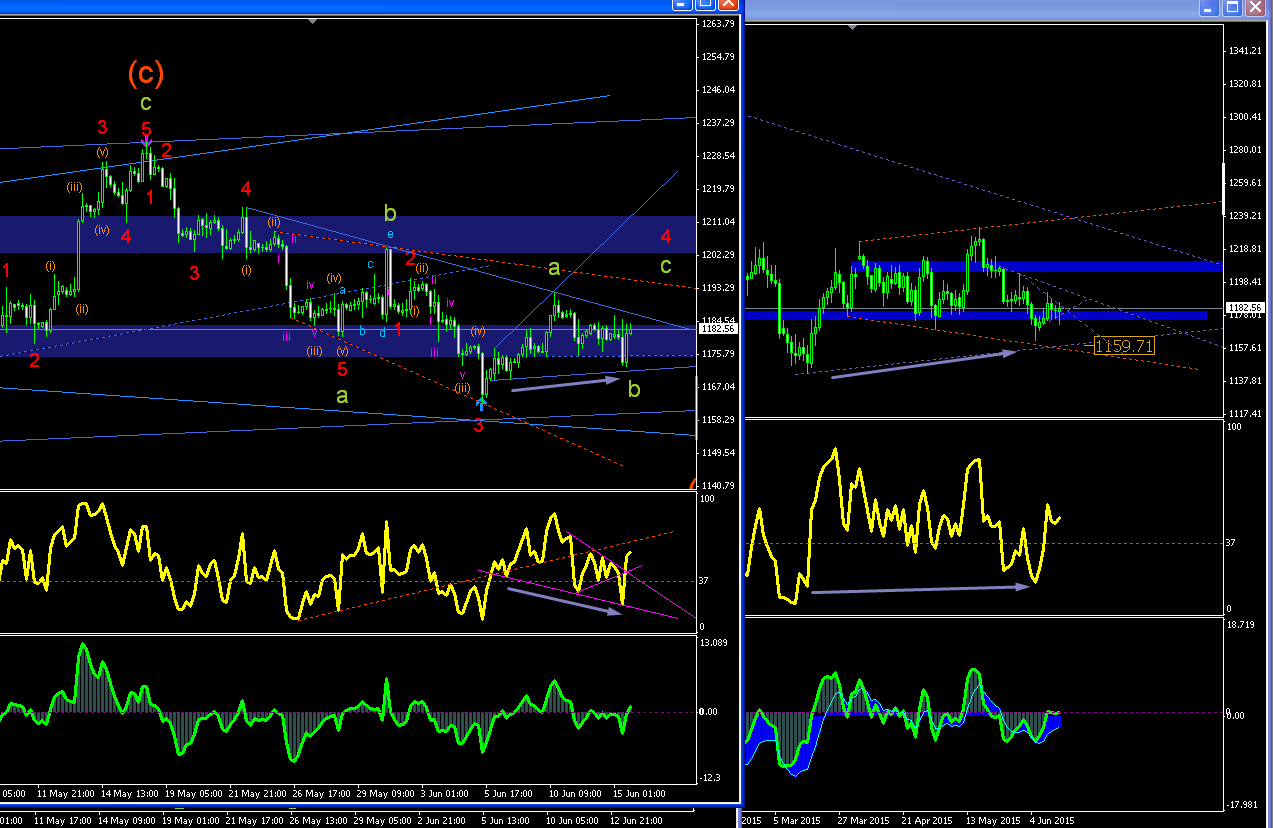Minimize the right chart window
1273x828 pixels.
click(x=1211, y=7)
